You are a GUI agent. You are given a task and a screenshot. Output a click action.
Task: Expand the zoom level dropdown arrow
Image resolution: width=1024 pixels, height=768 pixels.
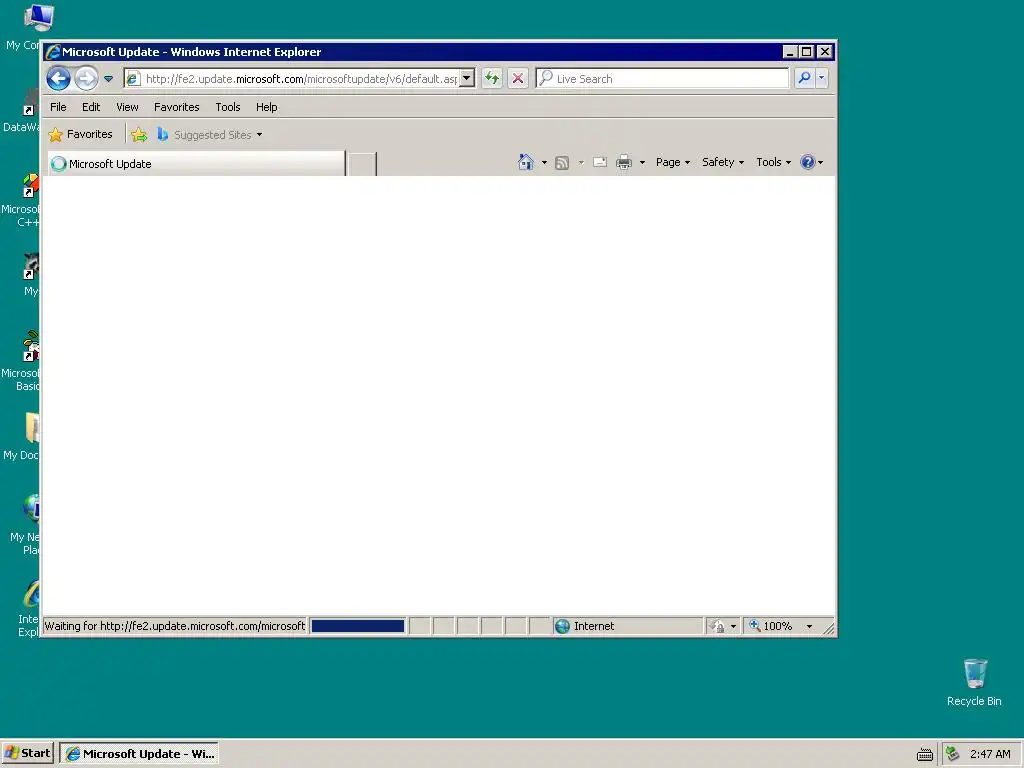tap(809, 626)
